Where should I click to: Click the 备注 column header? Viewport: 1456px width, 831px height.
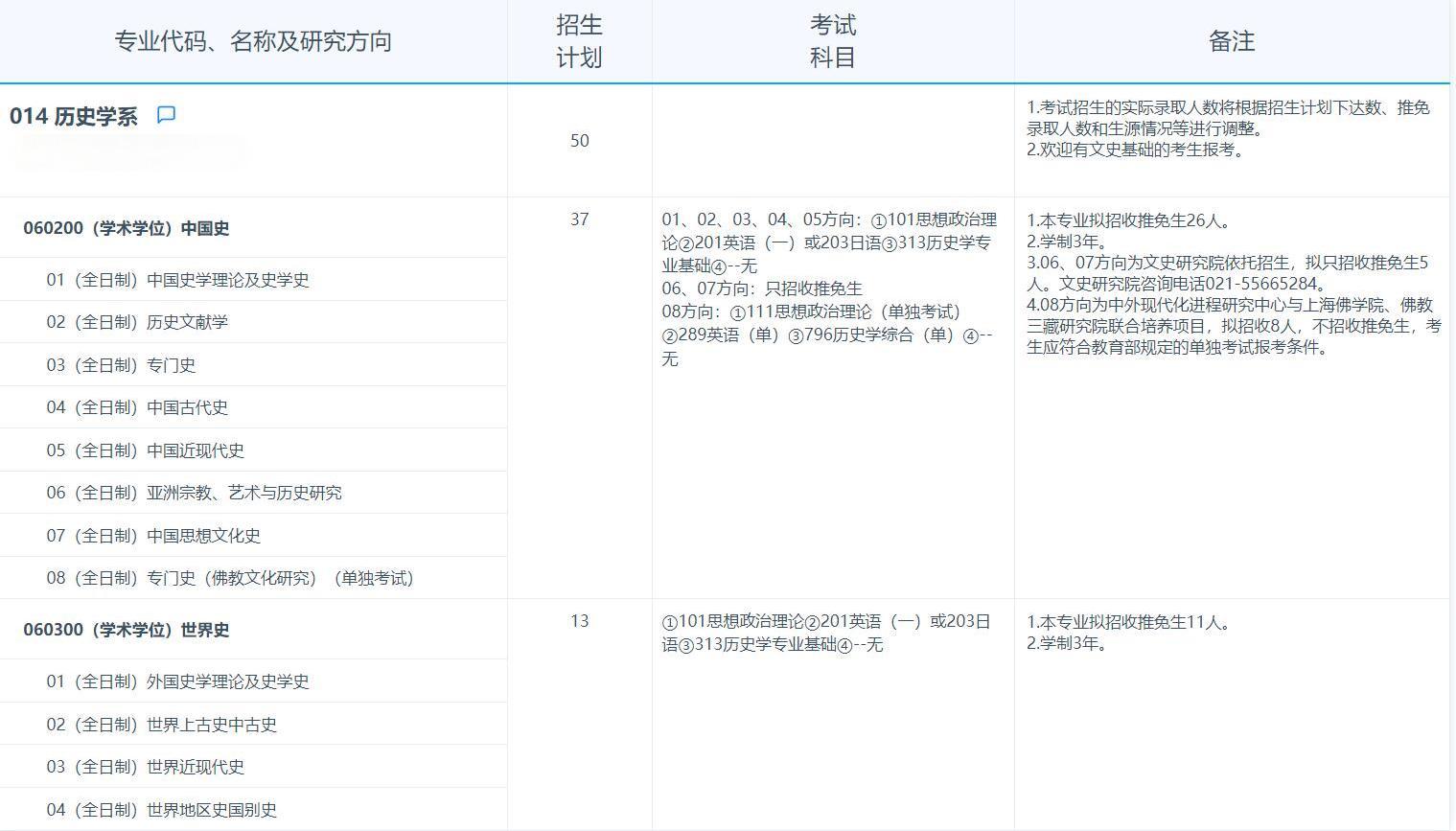pos(1233,40)
